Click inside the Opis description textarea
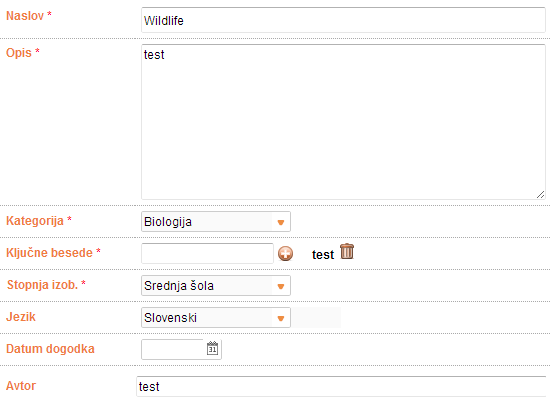 tap(344, 122)
